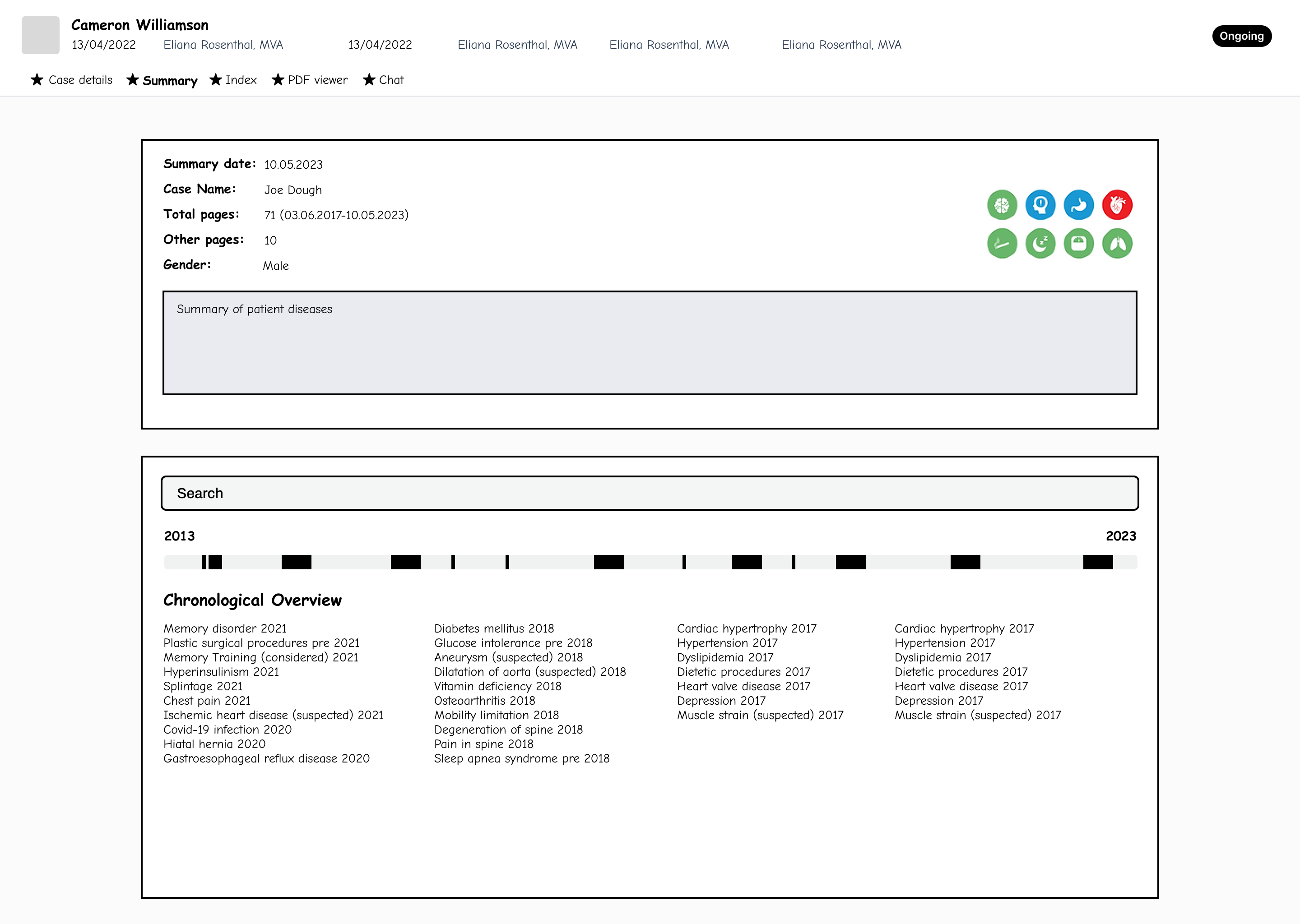Click the green weight scale icon
The width and height of the screenshot is (1300, 924).
point(1078,244)
